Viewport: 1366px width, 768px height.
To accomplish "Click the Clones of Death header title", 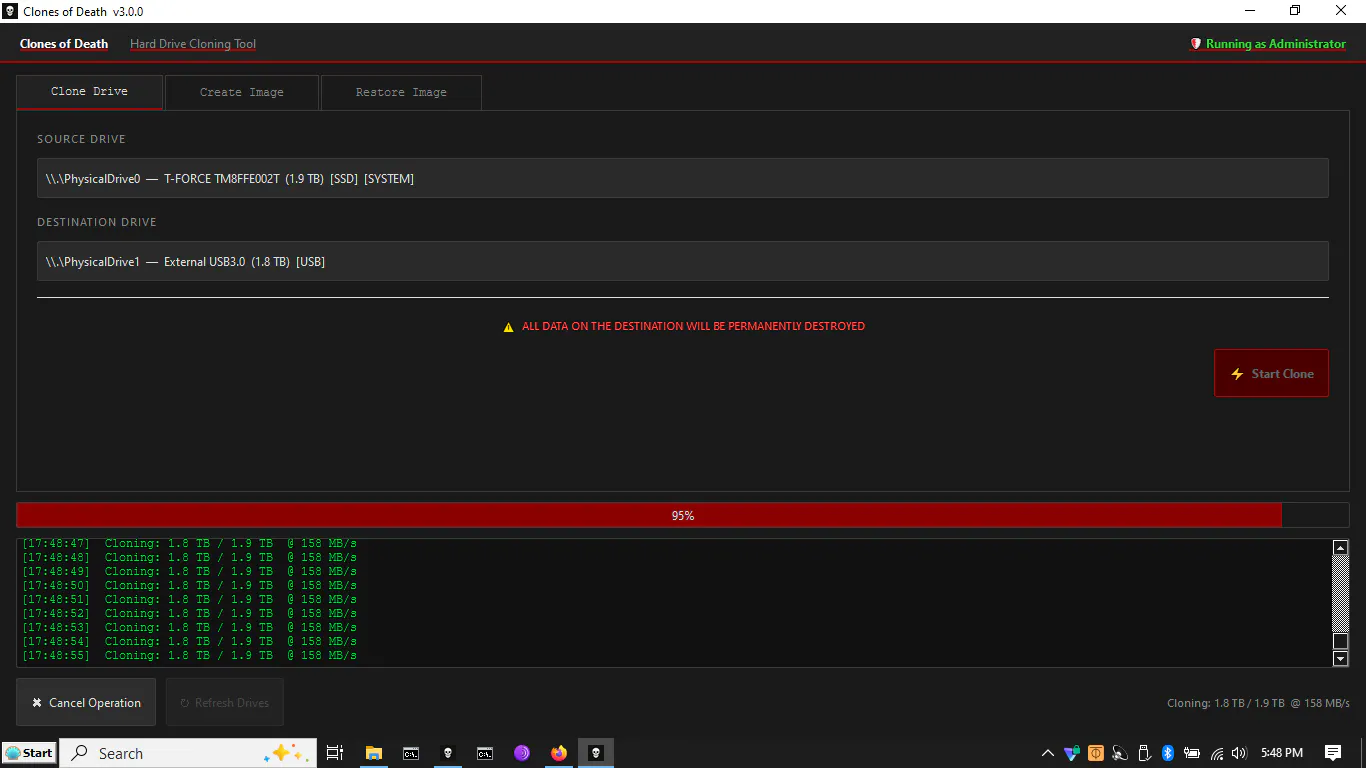I will 64,44.
